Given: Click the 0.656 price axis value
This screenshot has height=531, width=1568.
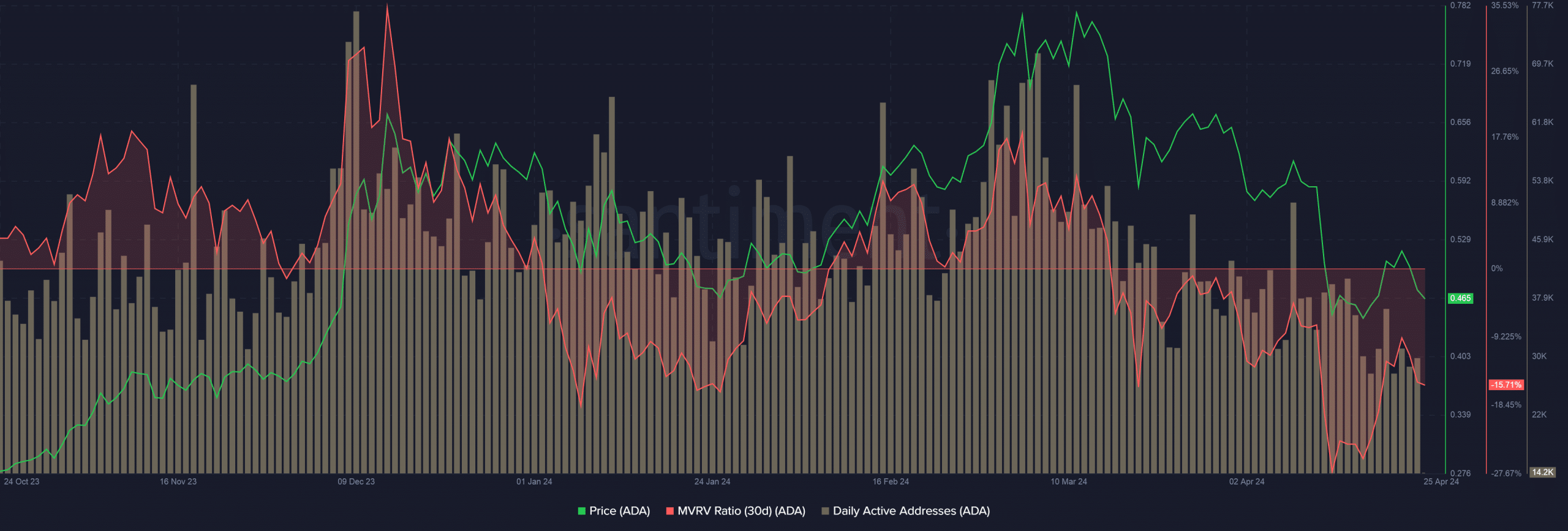Looking at the screenshot, I should click(x=1460, y=122).
